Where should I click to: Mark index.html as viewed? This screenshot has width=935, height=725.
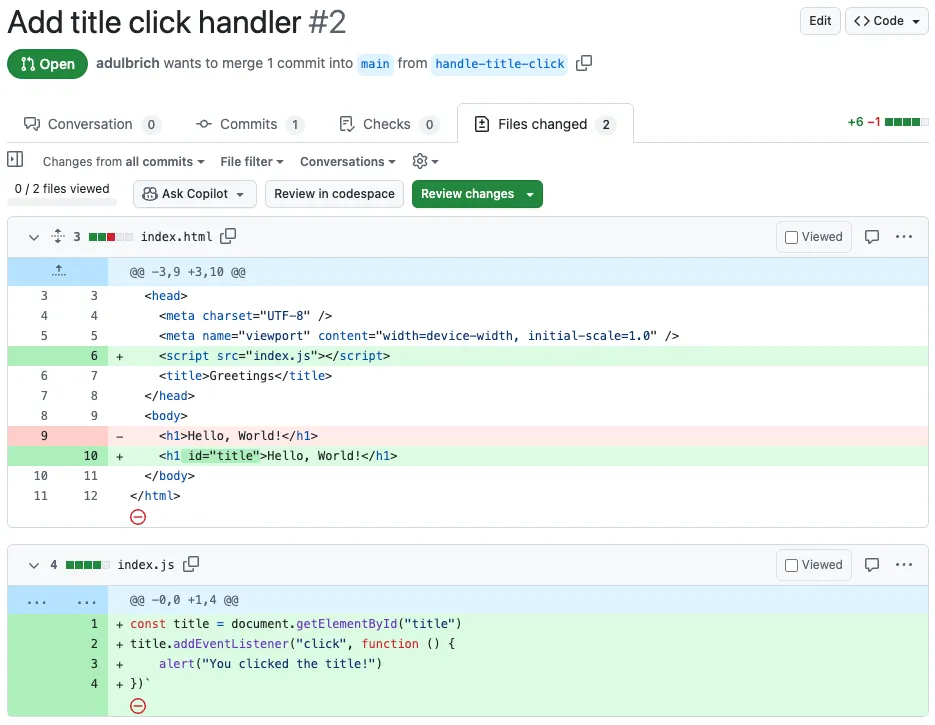(x=814, y=237)
